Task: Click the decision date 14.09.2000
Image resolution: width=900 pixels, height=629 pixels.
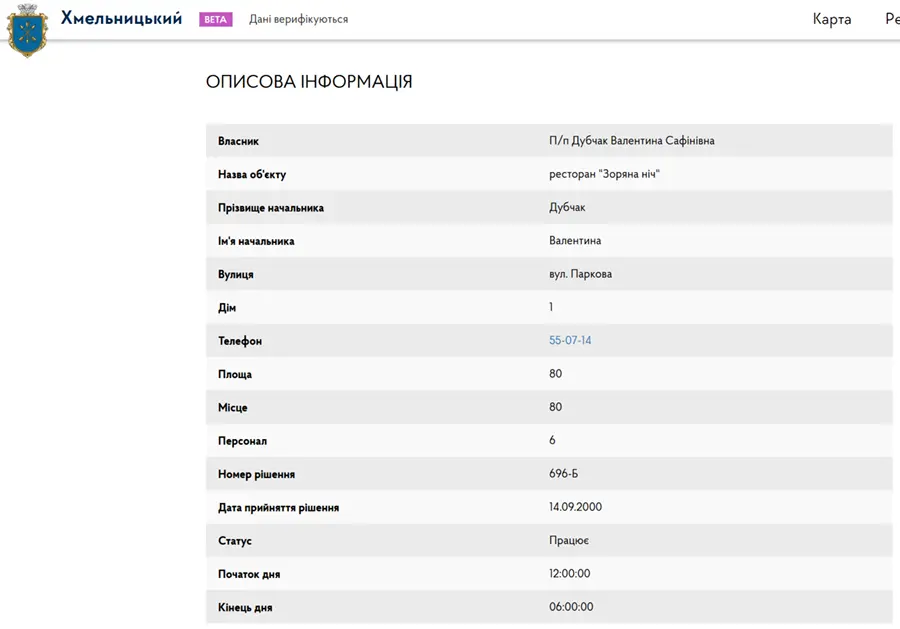Action: coord(575,507)
